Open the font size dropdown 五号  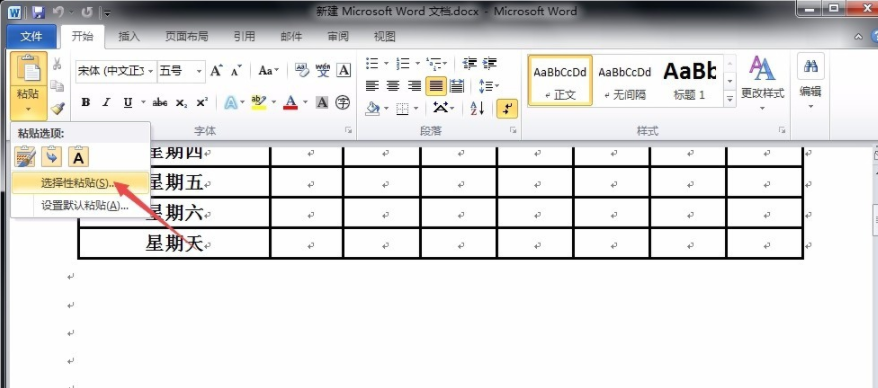[x=198, y=72]
